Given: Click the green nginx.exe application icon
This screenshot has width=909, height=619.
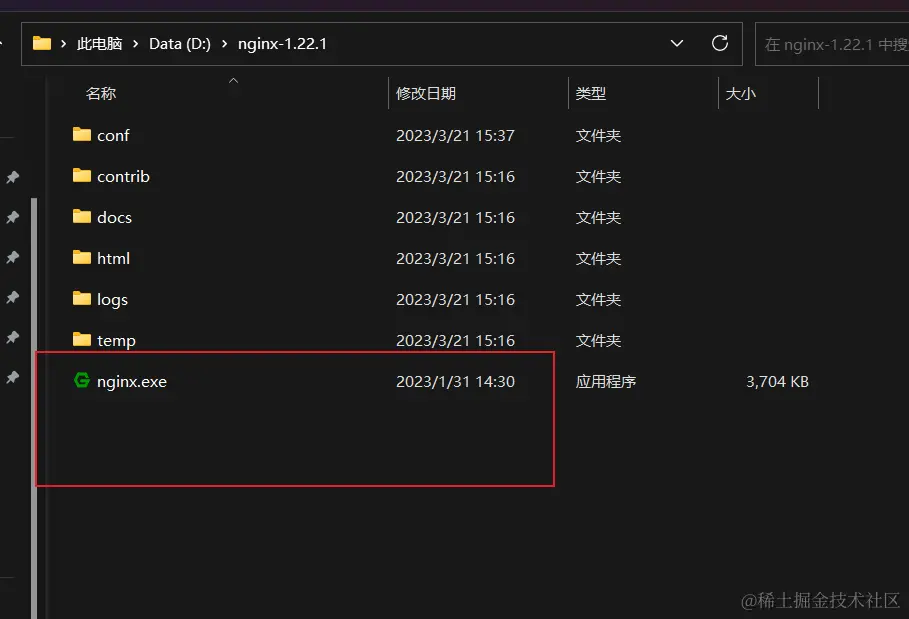Looking at the screenshot, I should [x=82, y=380].
